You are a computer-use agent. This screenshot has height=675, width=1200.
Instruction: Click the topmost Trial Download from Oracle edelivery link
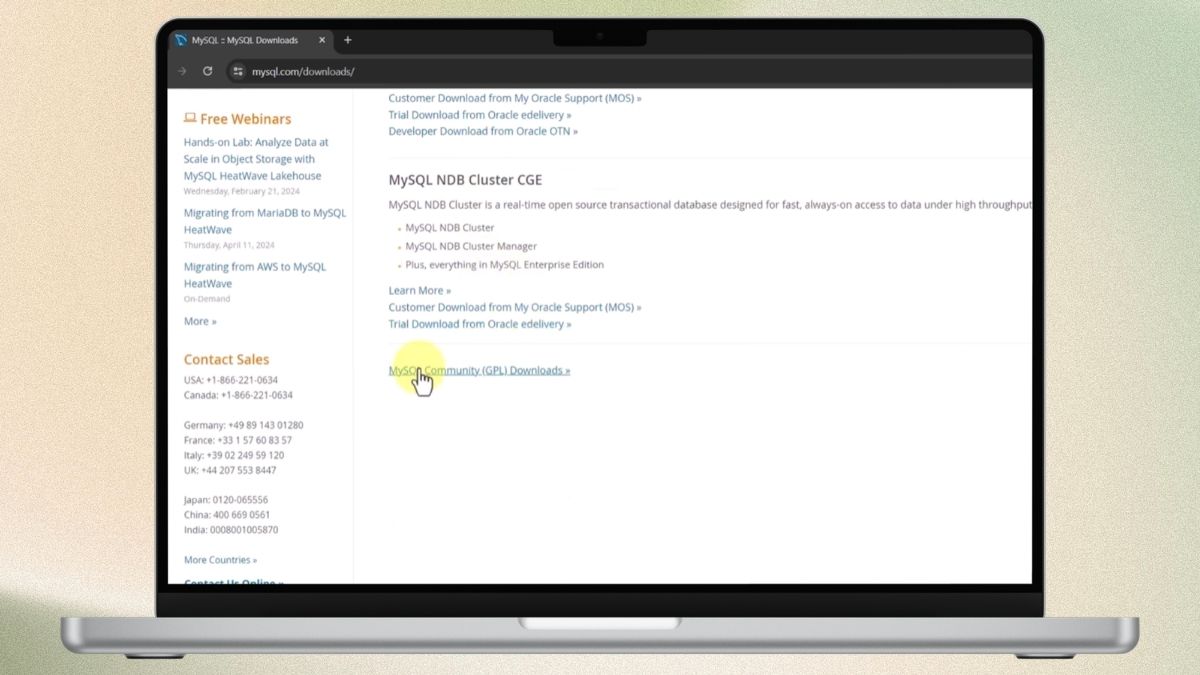[480, 115]
